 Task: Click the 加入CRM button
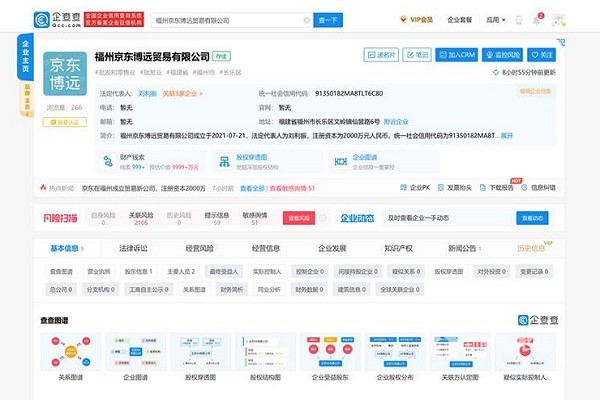point(457,55)
